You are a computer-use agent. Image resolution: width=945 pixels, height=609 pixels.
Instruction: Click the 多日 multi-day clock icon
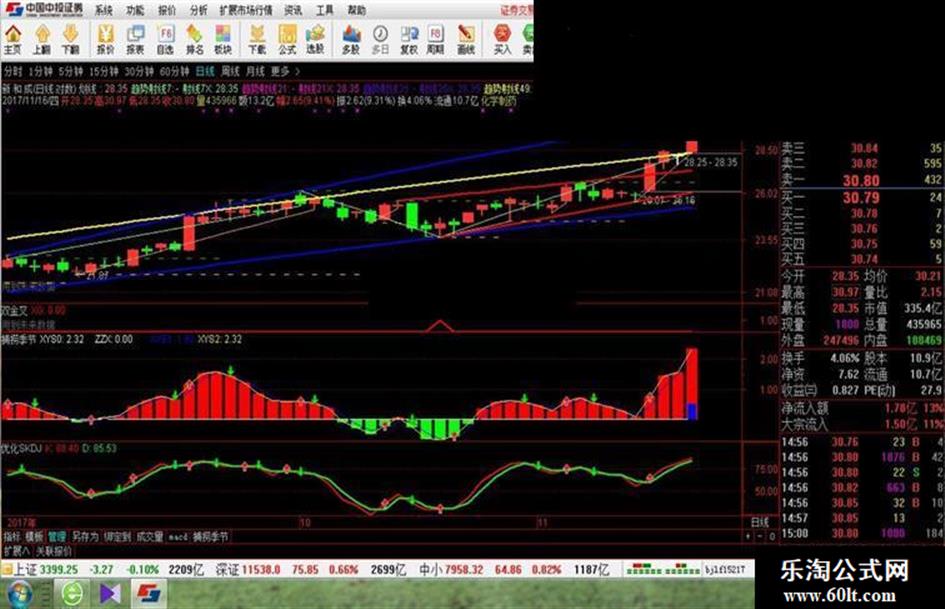pyautogui.click(x=380, y=39)
